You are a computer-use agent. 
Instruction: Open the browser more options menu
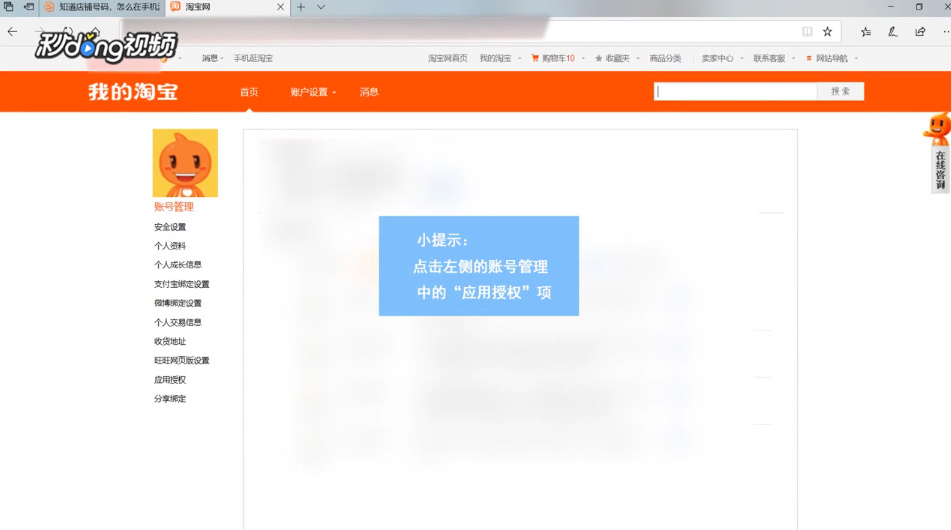pyautogui.click(x=946, y=32)
